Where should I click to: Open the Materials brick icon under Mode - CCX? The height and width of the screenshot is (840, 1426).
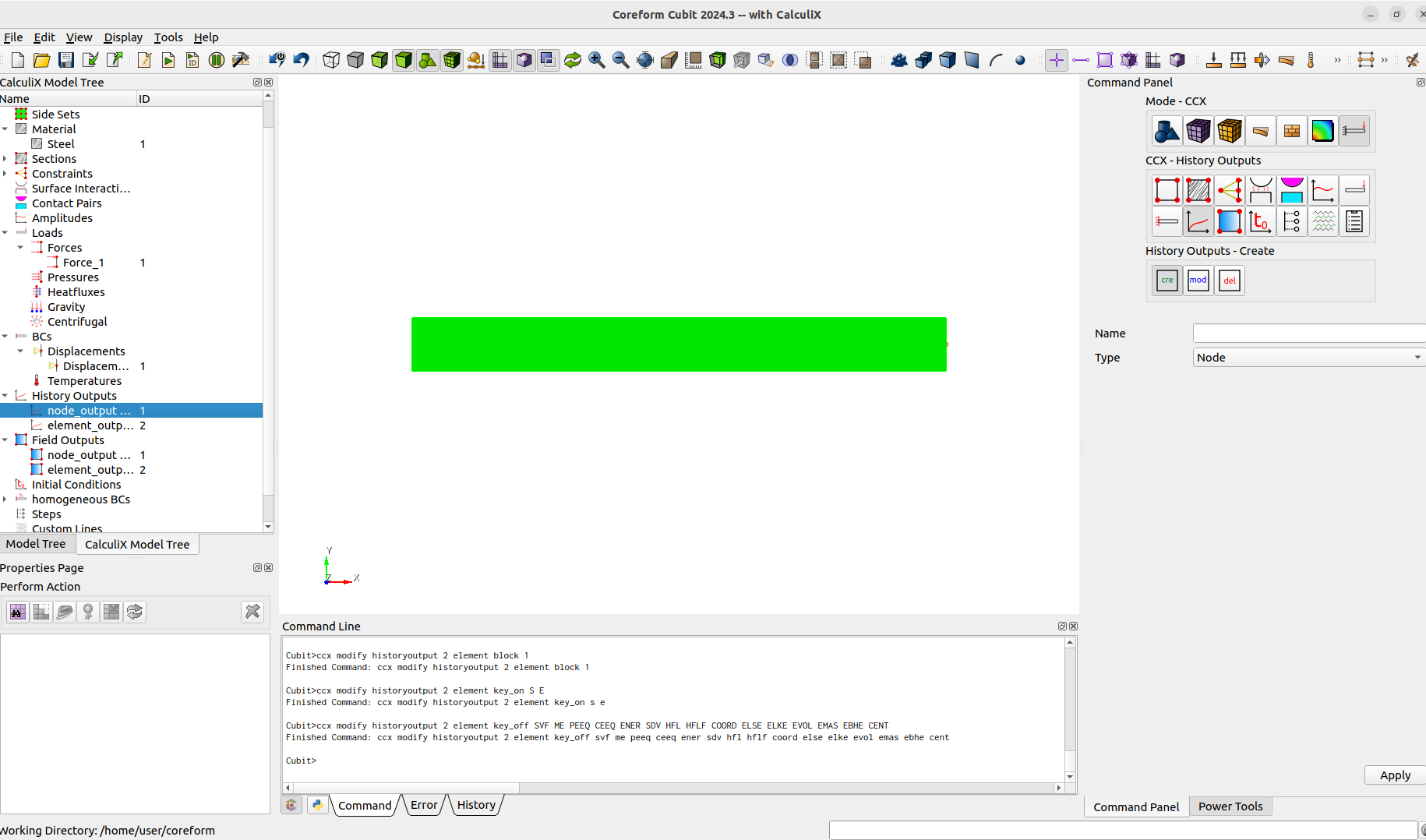click(x=1291, y=131)
